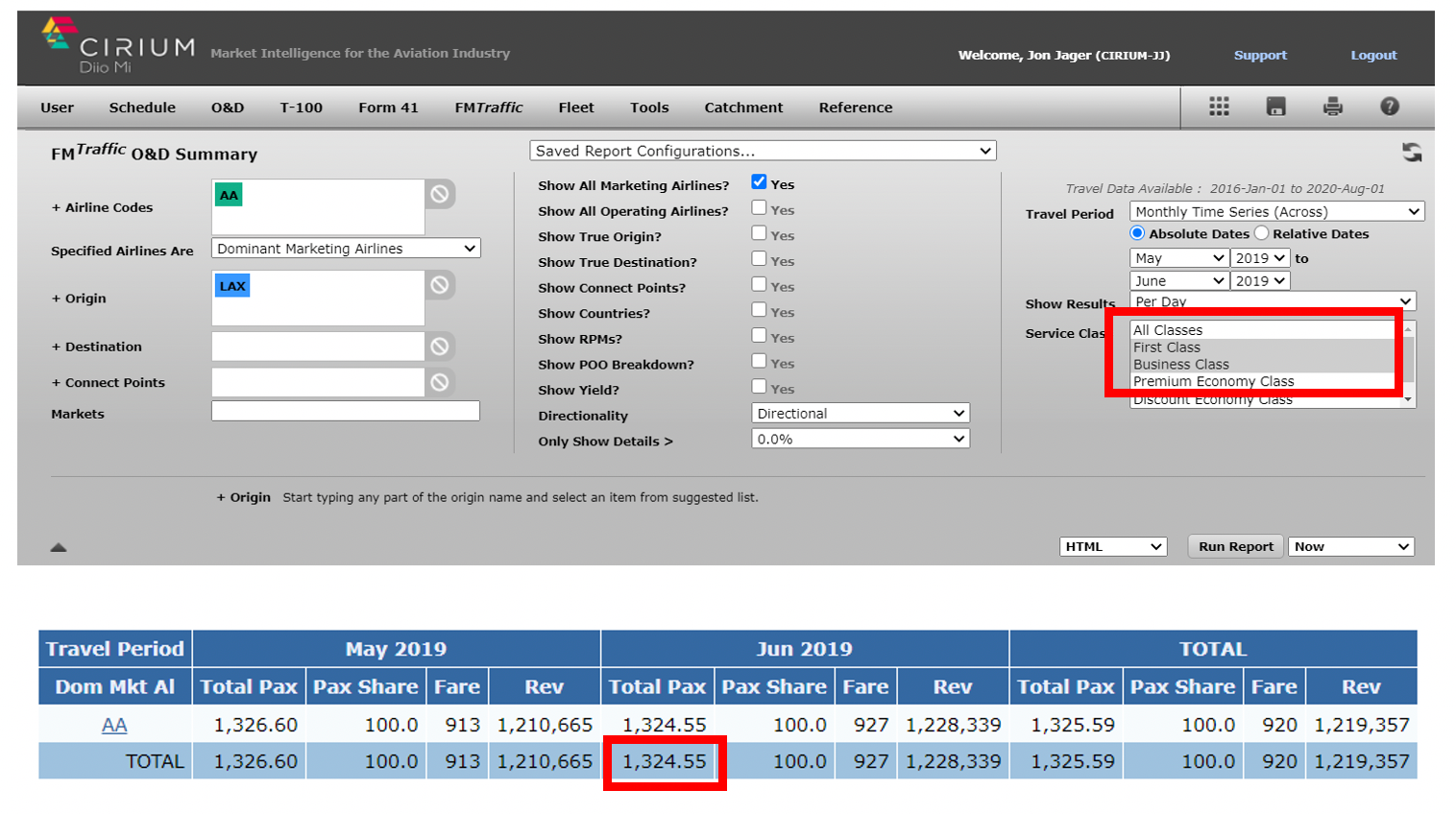Open the Show Results Per Day dropdown

pos(1273,301)
